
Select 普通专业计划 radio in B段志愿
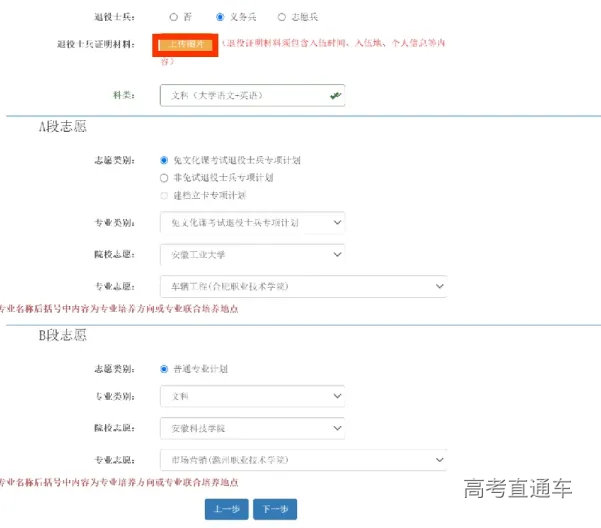tap(164, 369)
